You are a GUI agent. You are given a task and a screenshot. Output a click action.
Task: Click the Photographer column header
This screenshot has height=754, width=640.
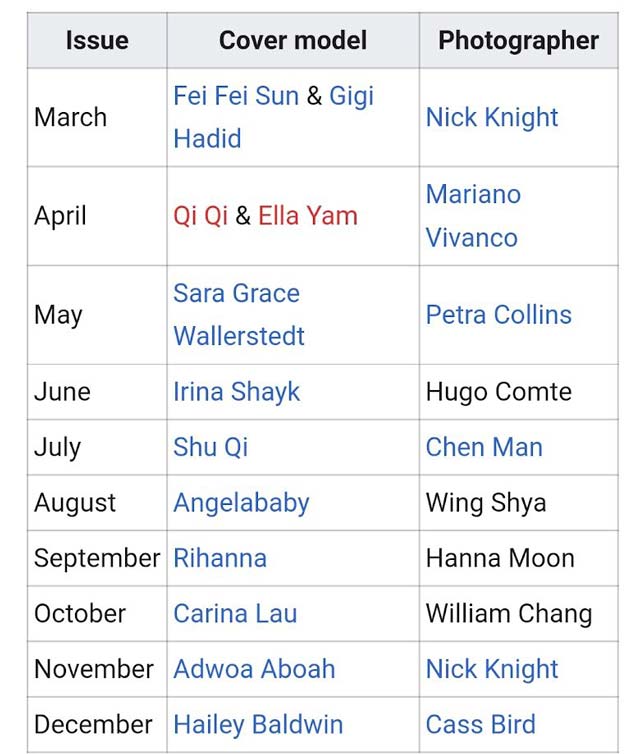point(518,40)
